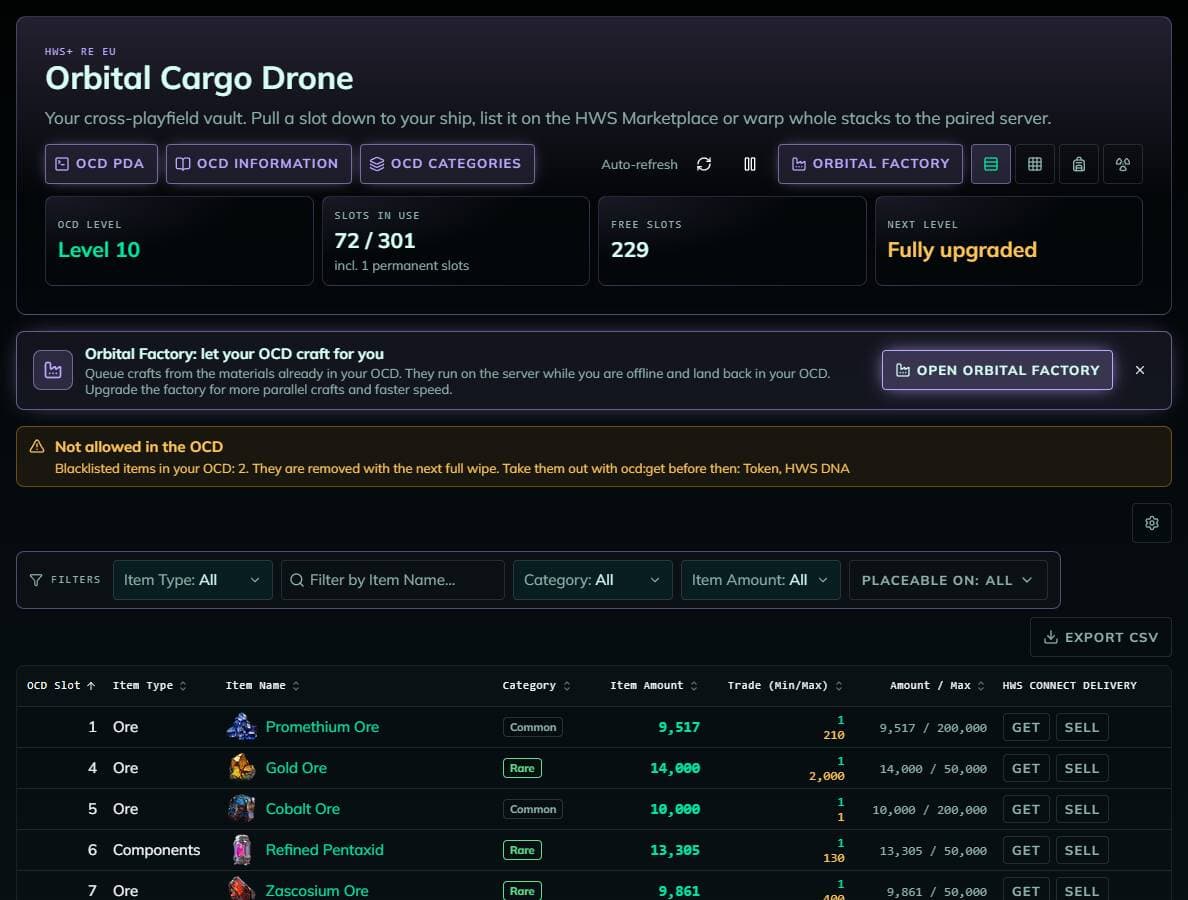Click GET in the Gold Ore row

click(x=1026, y=768)
